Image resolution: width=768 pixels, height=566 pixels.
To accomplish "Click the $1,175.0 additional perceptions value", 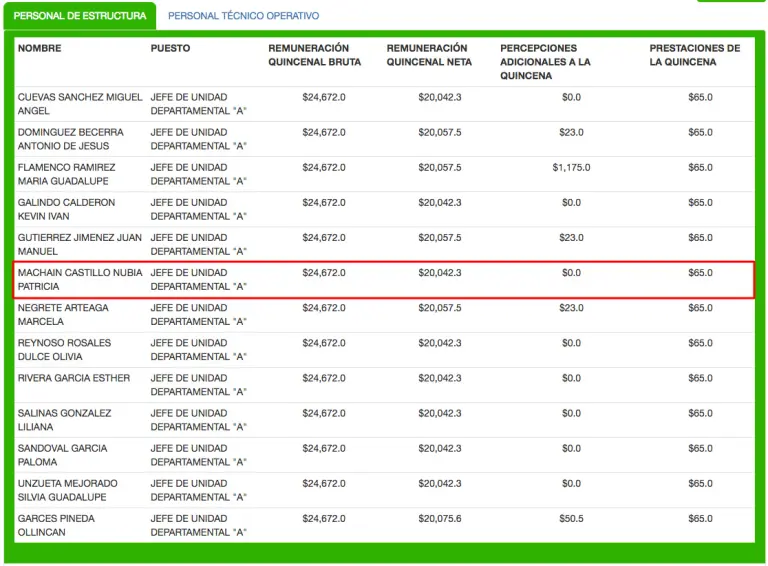I will [x=571, y=168].
